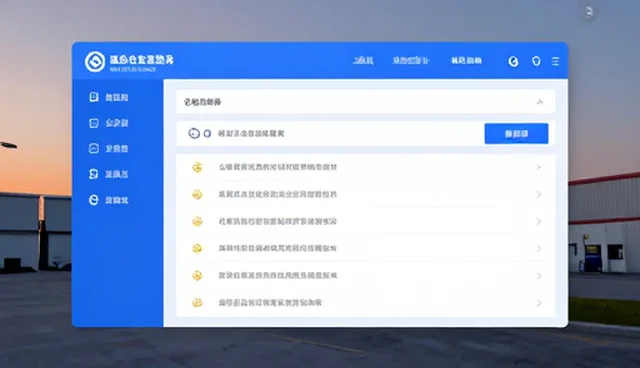Click the yellow icon of the second list row
The width and height of the screenshot is (640, 368).
[197, 194]
